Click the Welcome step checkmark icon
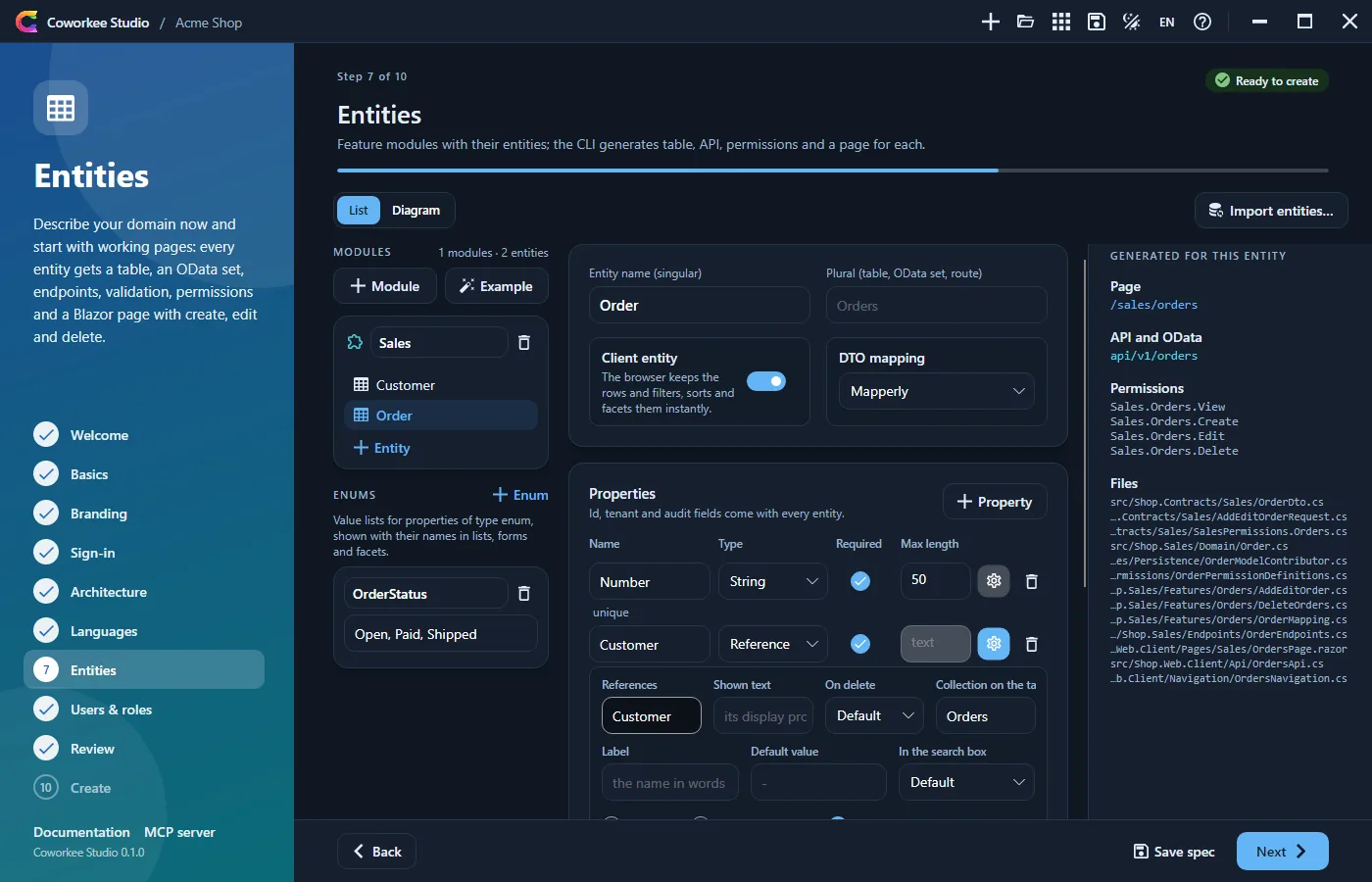 coord(46,434)
